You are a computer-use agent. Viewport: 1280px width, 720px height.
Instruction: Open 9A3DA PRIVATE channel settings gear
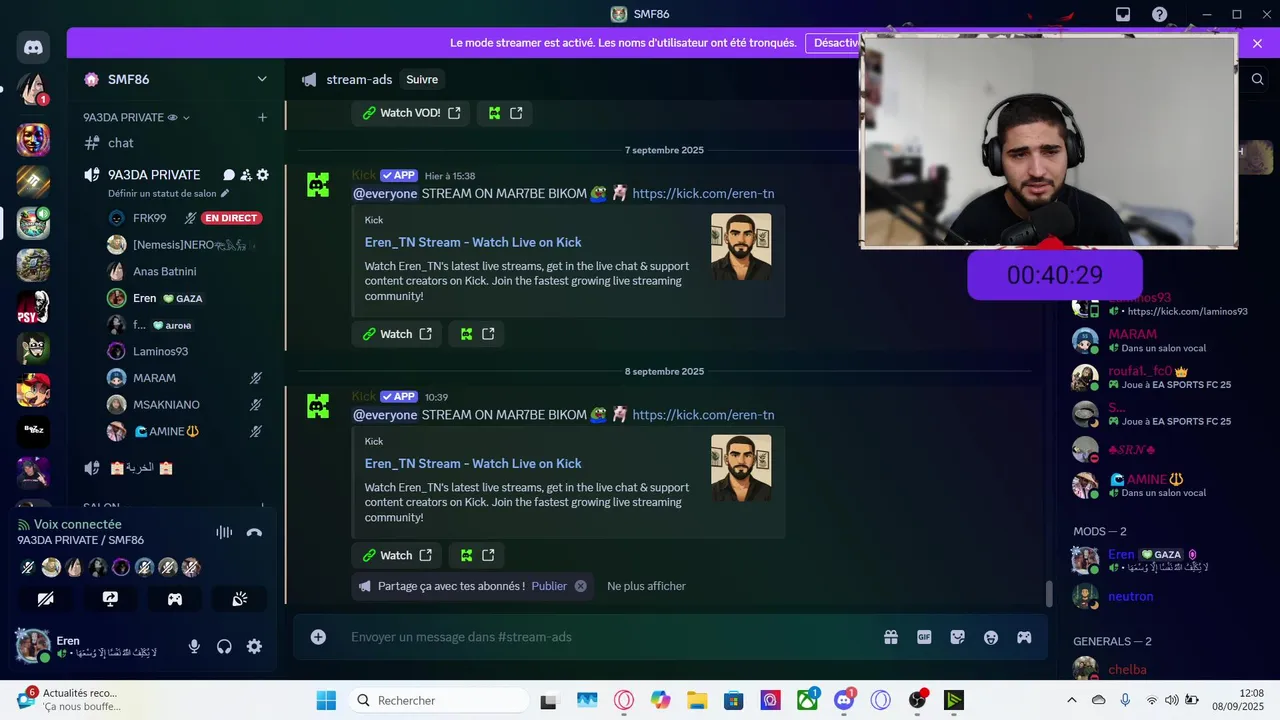263,175
